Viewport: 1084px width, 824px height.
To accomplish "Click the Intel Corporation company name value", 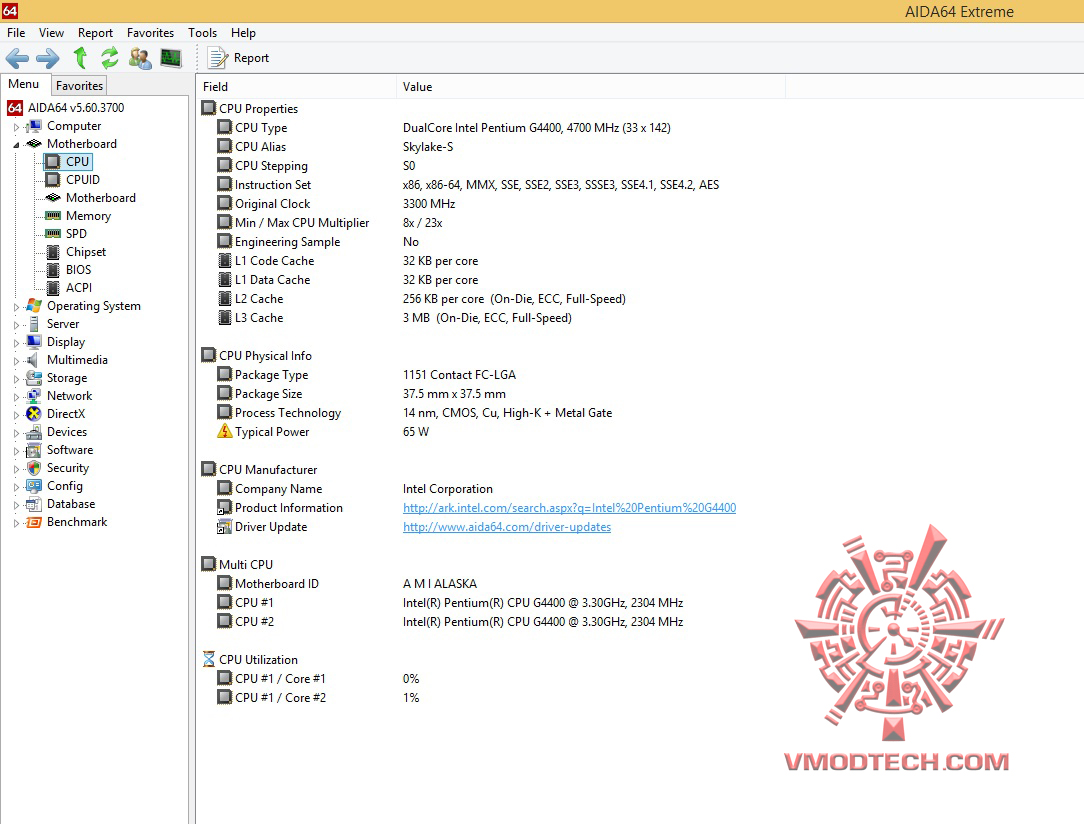I will [x=448, y=489].
